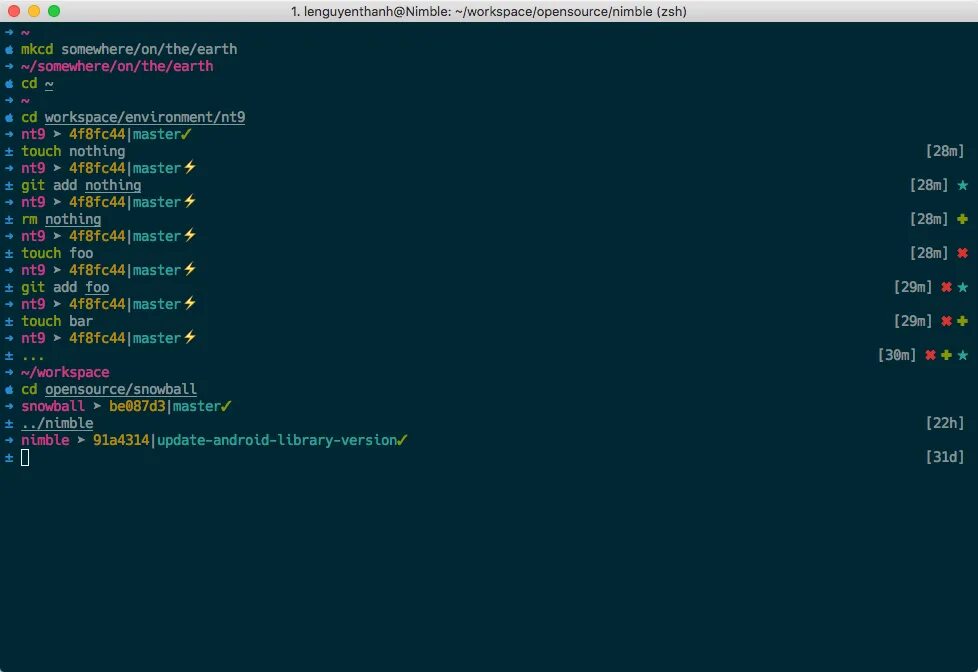Click the pink snowball directory name

(x=53, y=406)
